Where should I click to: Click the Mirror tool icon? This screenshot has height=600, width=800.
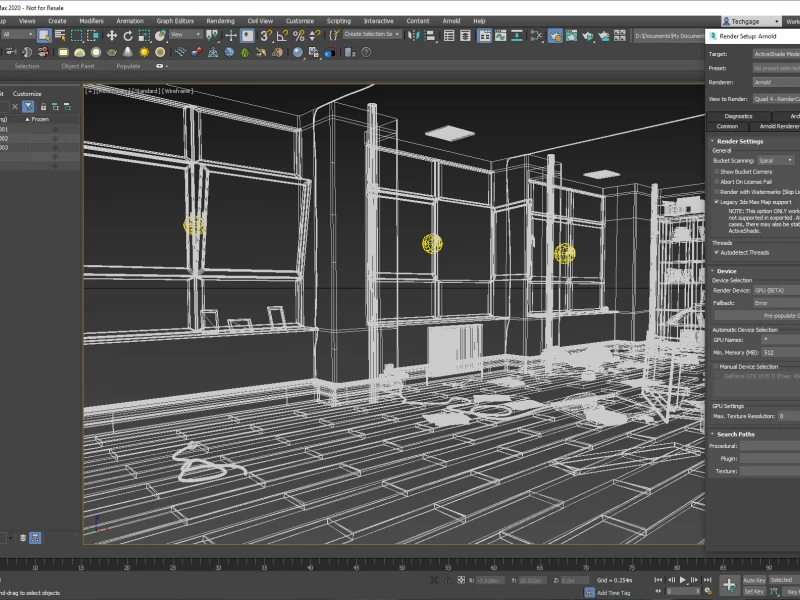[x=413, y=35]
